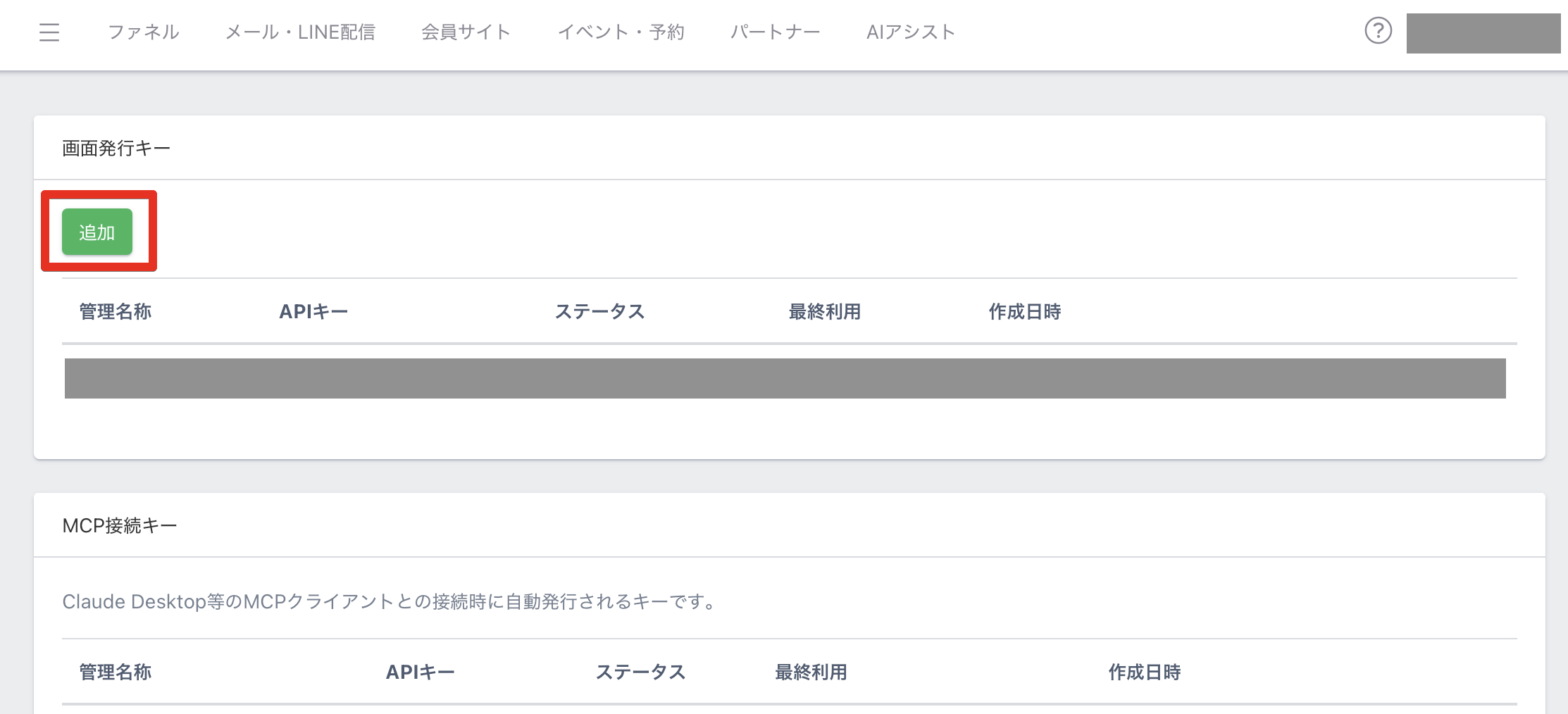
Task: Click ステータス header in 画面発行キー table
Action: pos(599,311)
